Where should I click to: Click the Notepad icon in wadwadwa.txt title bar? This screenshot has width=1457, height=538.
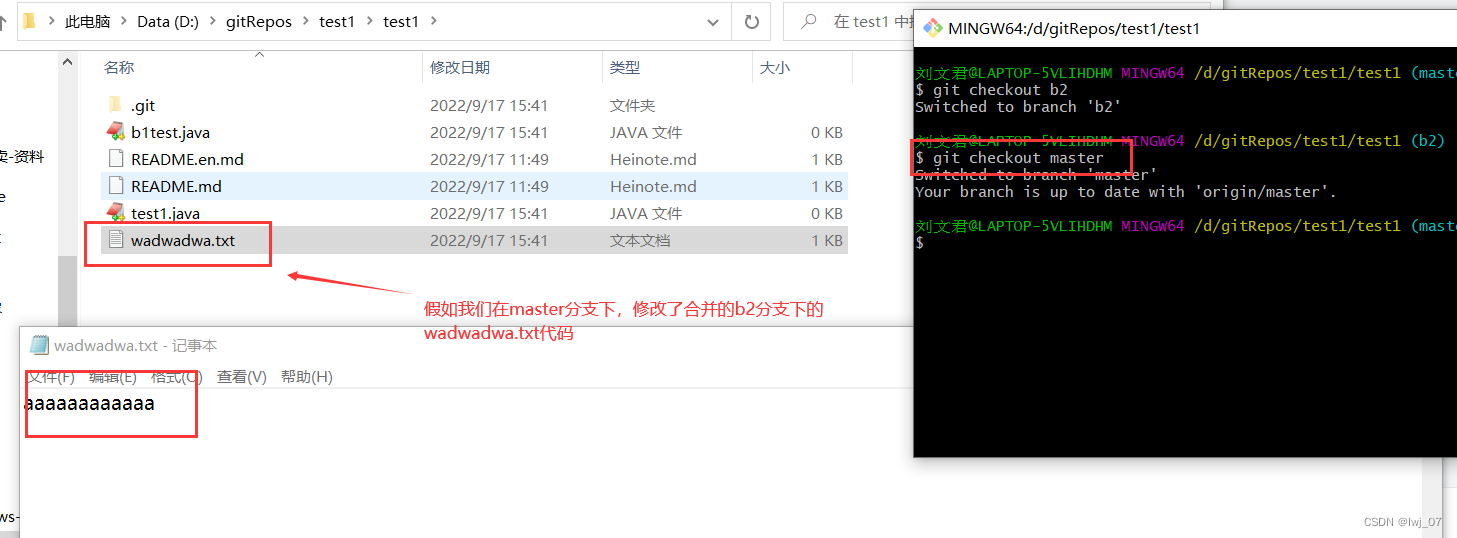coord(39,345)
